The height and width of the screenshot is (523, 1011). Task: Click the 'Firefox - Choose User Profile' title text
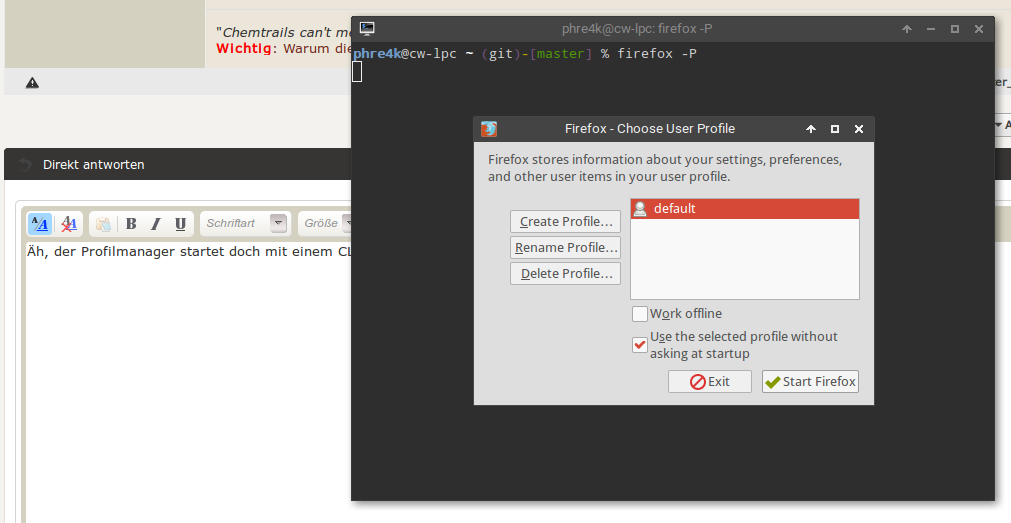pos(650,129)
